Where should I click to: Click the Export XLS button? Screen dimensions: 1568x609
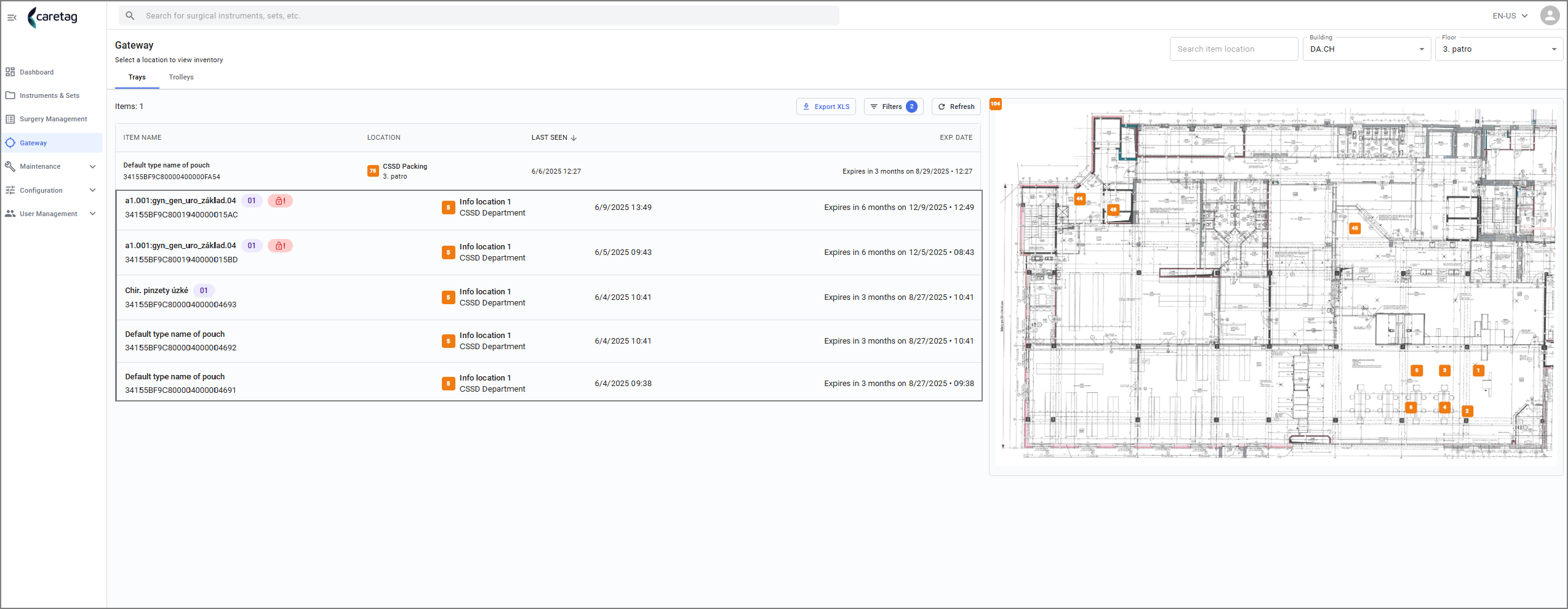tap(826, 107)
